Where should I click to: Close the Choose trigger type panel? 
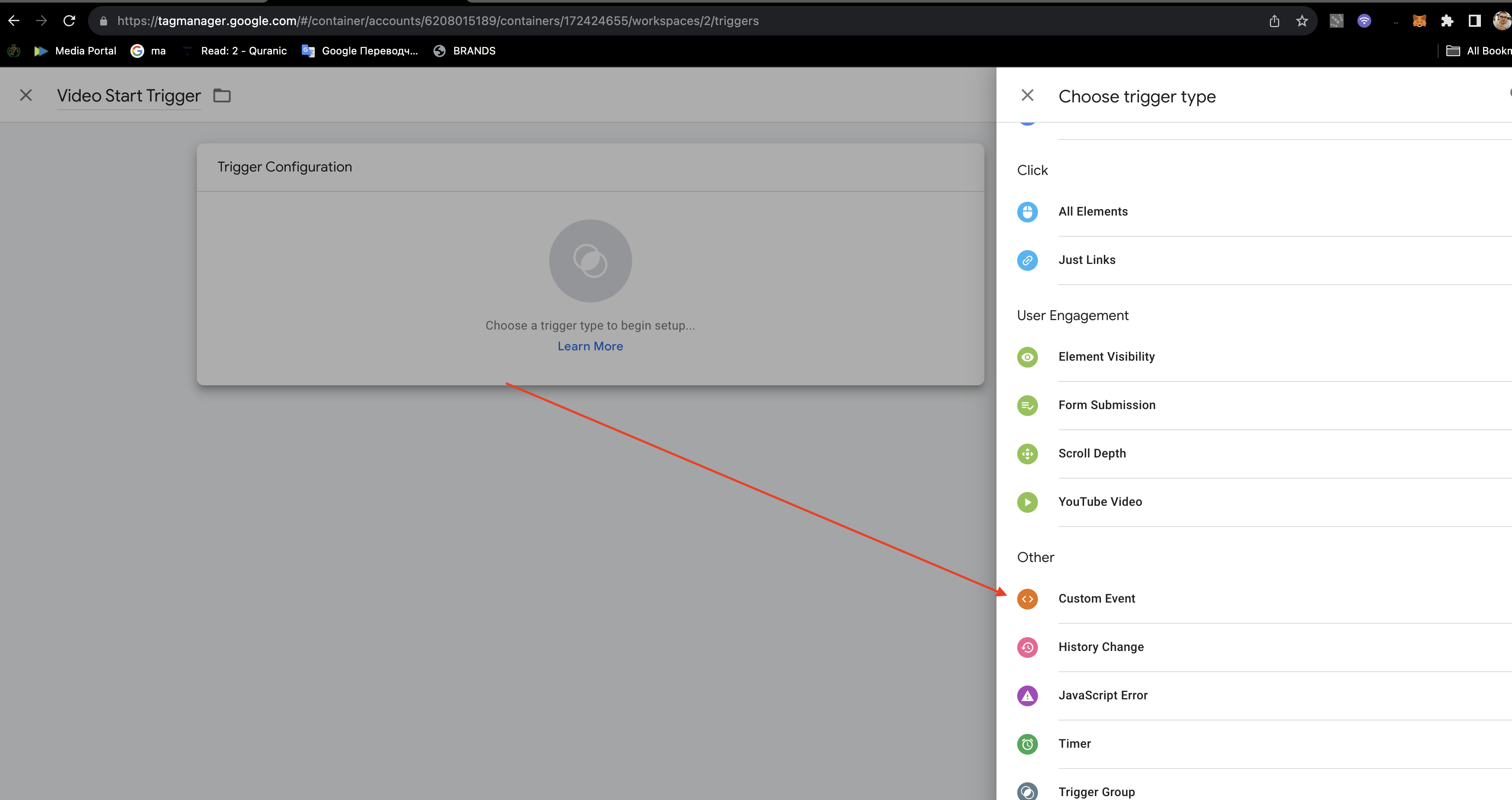[x=1027, y=95]
